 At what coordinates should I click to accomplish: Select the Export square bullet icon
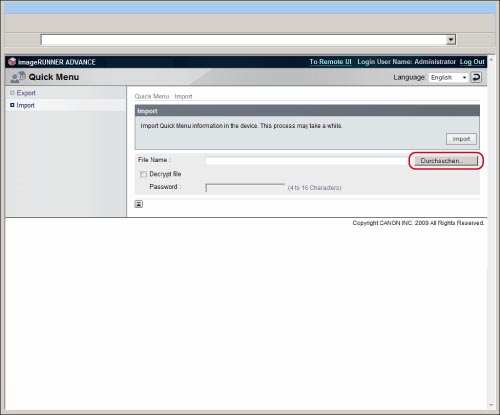(x=12, y=93)
